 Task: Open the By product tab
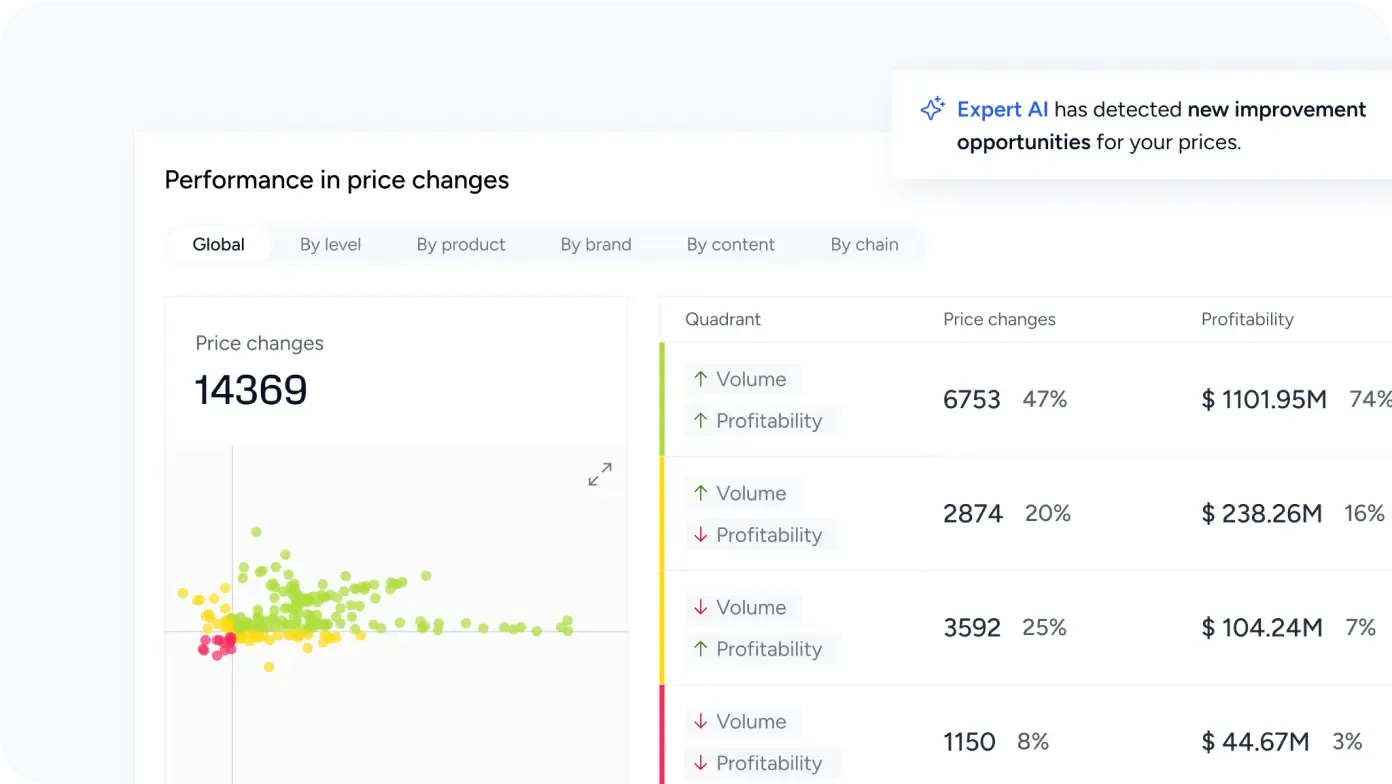461,245
